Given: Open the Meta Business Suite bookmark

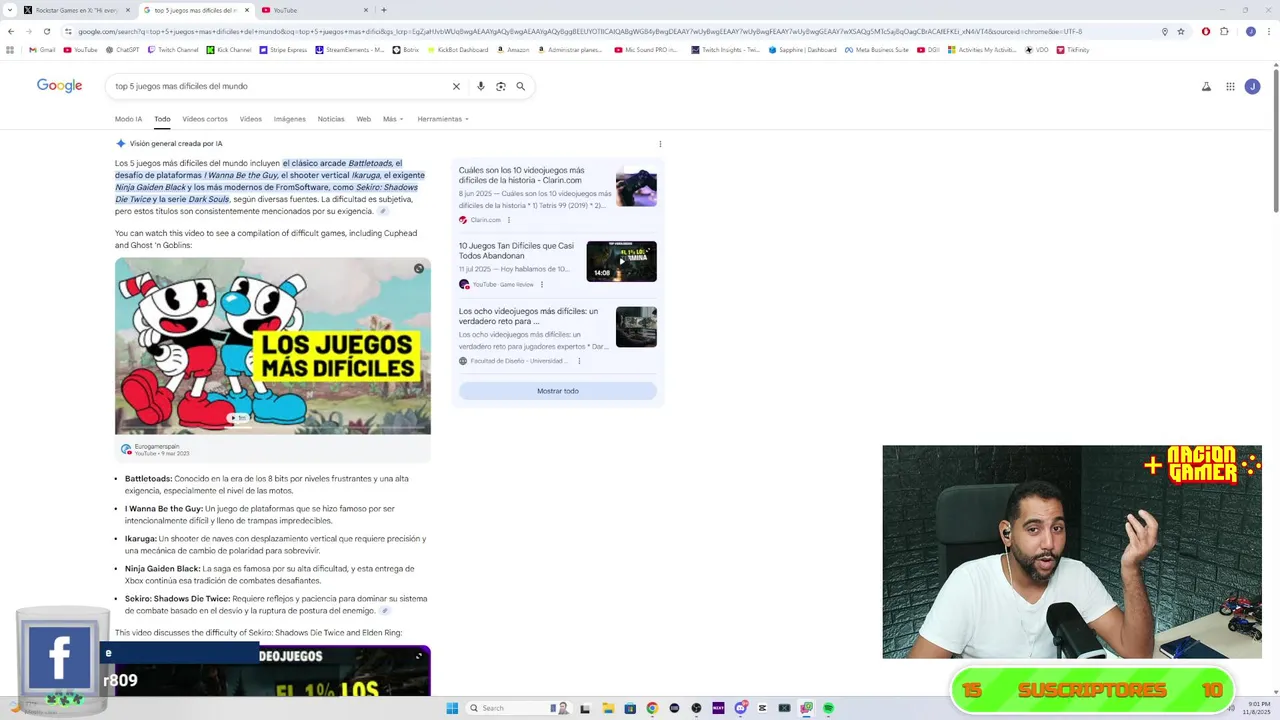Looking at the screenshot, I should (x=877, y=49).
